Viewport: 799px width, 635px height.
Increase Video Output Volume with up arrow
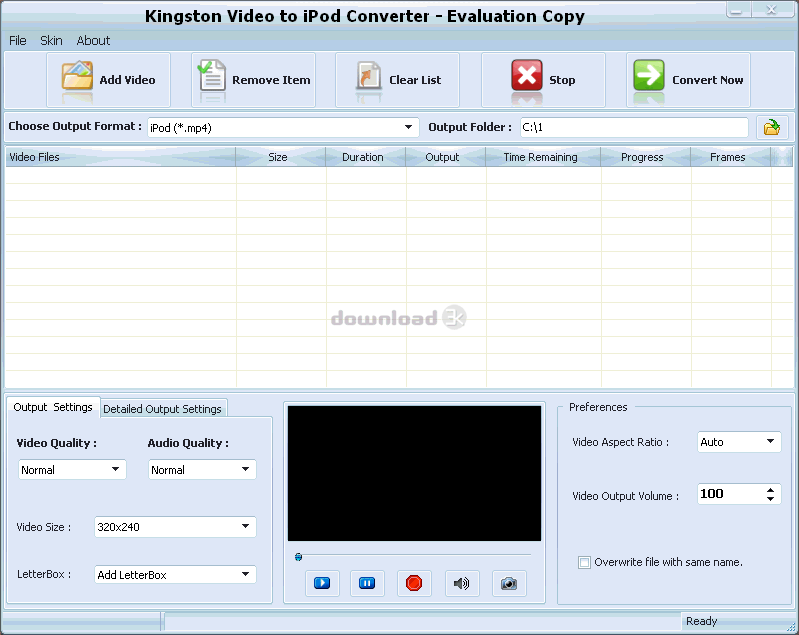pyautogui.click(x=770, y=490)
